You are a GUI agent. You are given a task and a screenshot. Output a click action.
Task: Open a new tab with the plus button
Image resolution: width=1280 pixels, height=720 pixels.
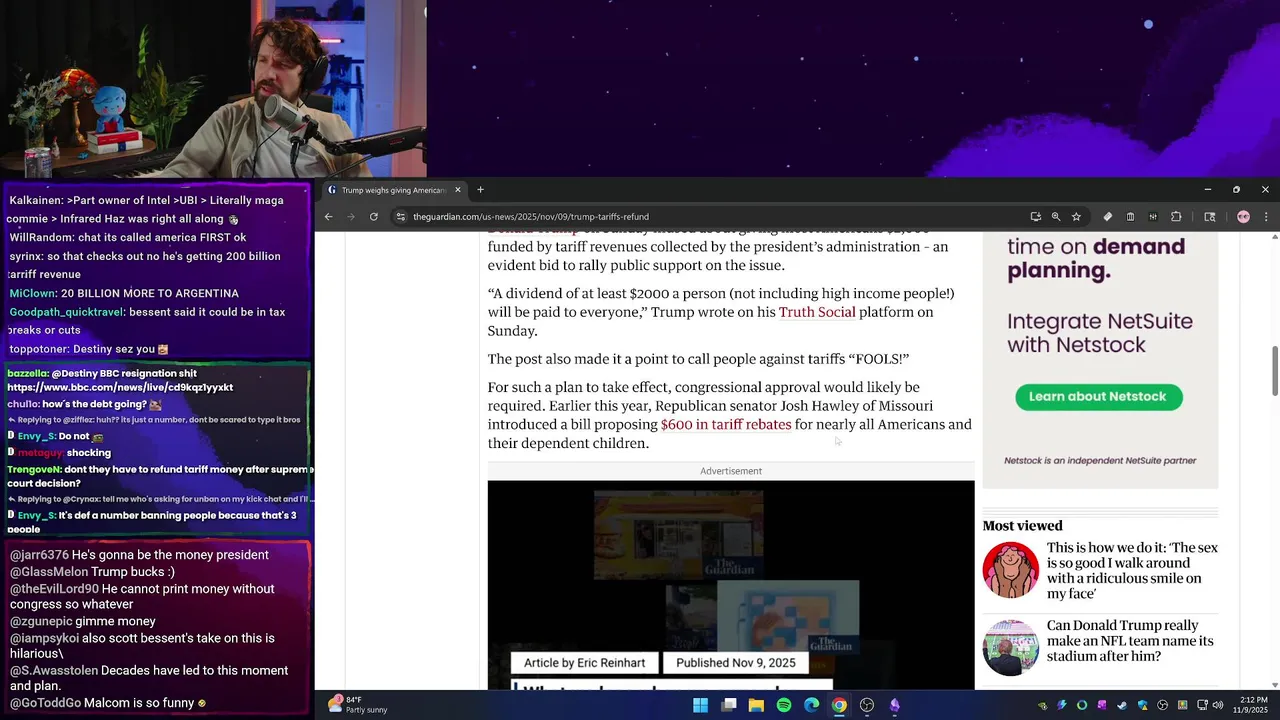tap(480, 190)
